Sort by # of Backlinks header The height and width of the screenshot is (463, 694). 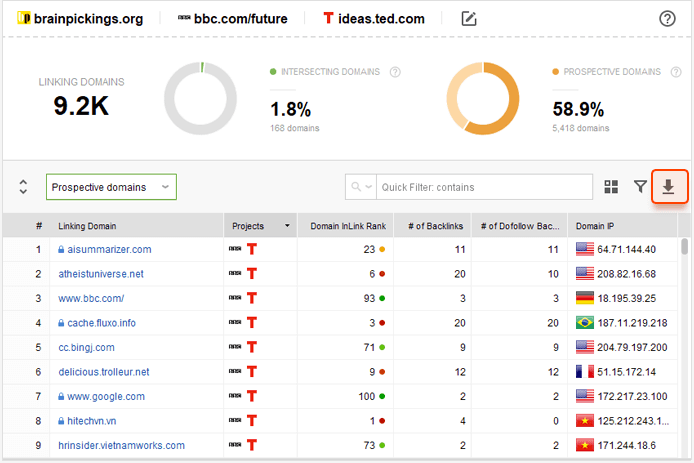(x=436, y=226)
